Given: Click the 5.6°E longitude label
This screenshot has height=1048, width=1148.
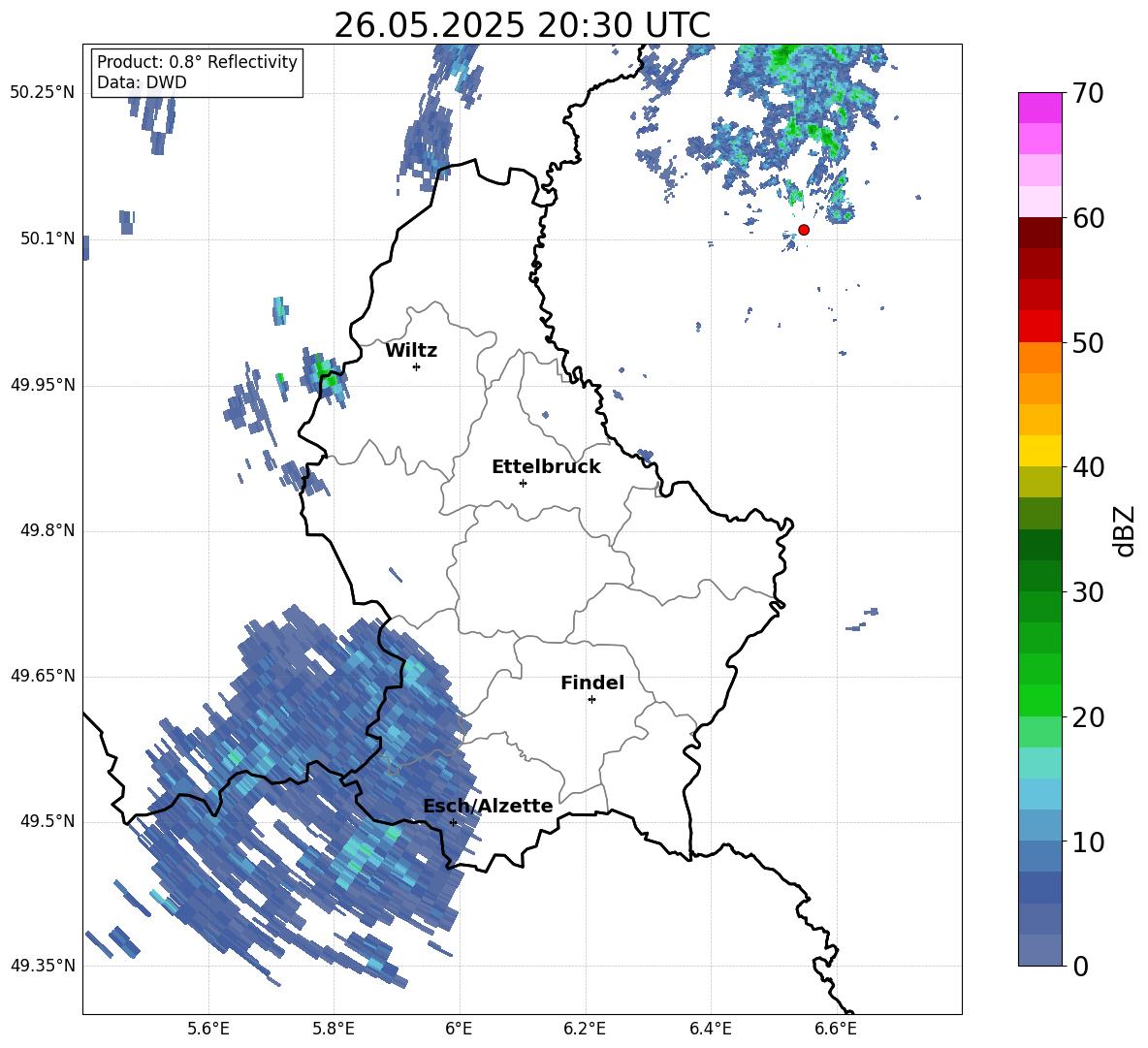Looking at the screenshot, I should pos(208,1029).
